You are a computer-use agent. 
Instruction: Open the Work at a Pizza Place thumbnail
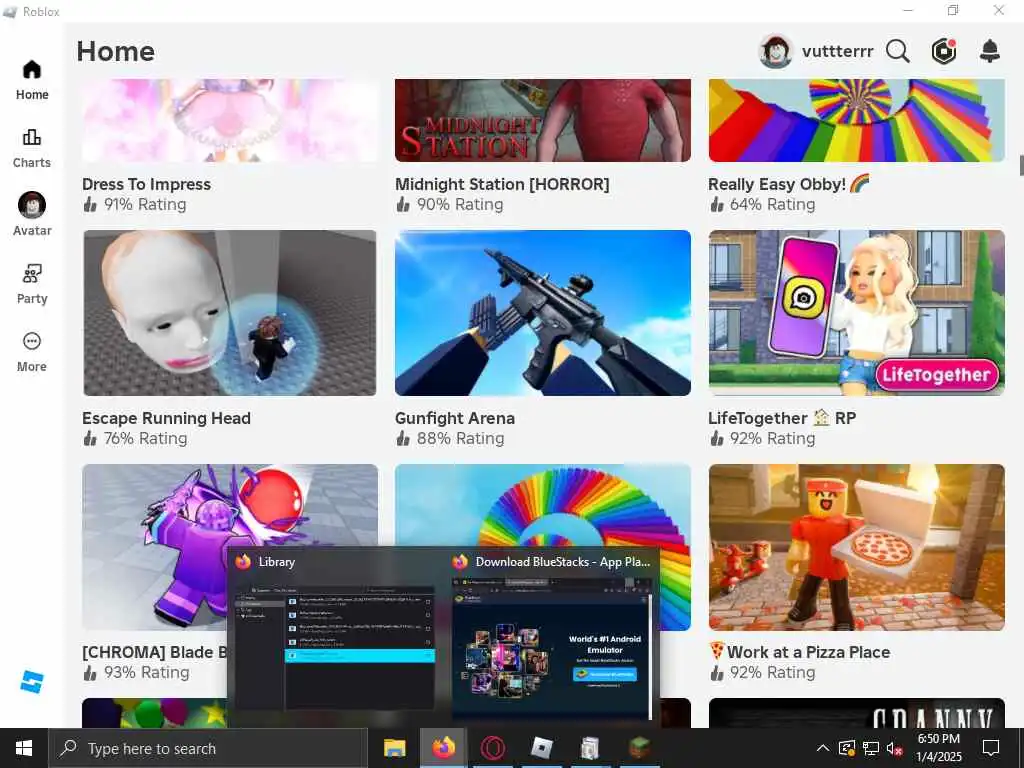tap(857, 547)
